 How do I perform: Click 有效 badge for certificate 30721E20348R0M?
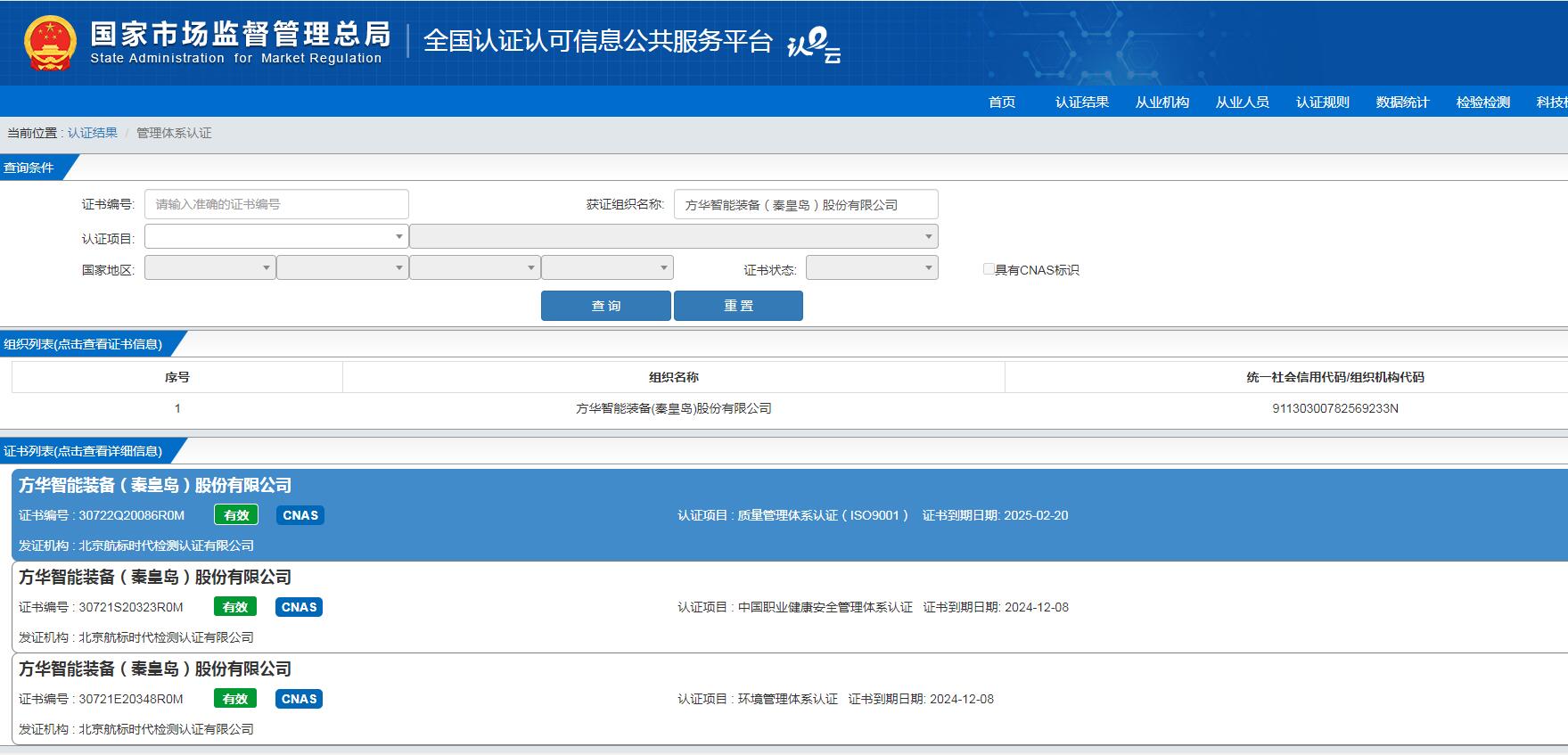click(x=235, y=699)
